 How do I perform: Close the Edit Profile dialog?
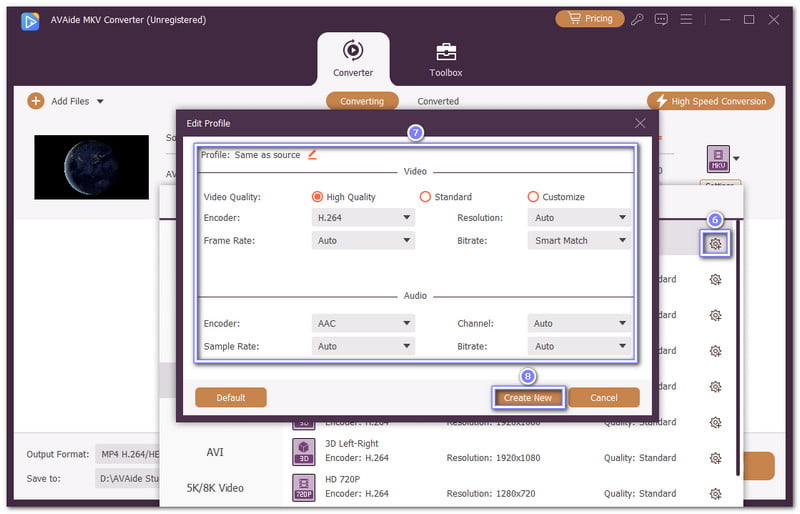click(640, 123)
